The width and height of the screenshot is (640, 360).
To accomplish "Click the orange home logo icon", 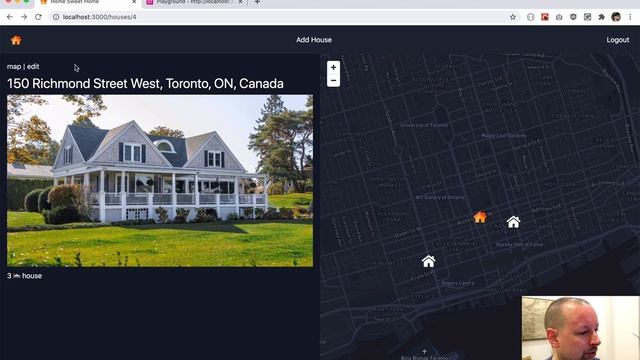I will point(16,40).
